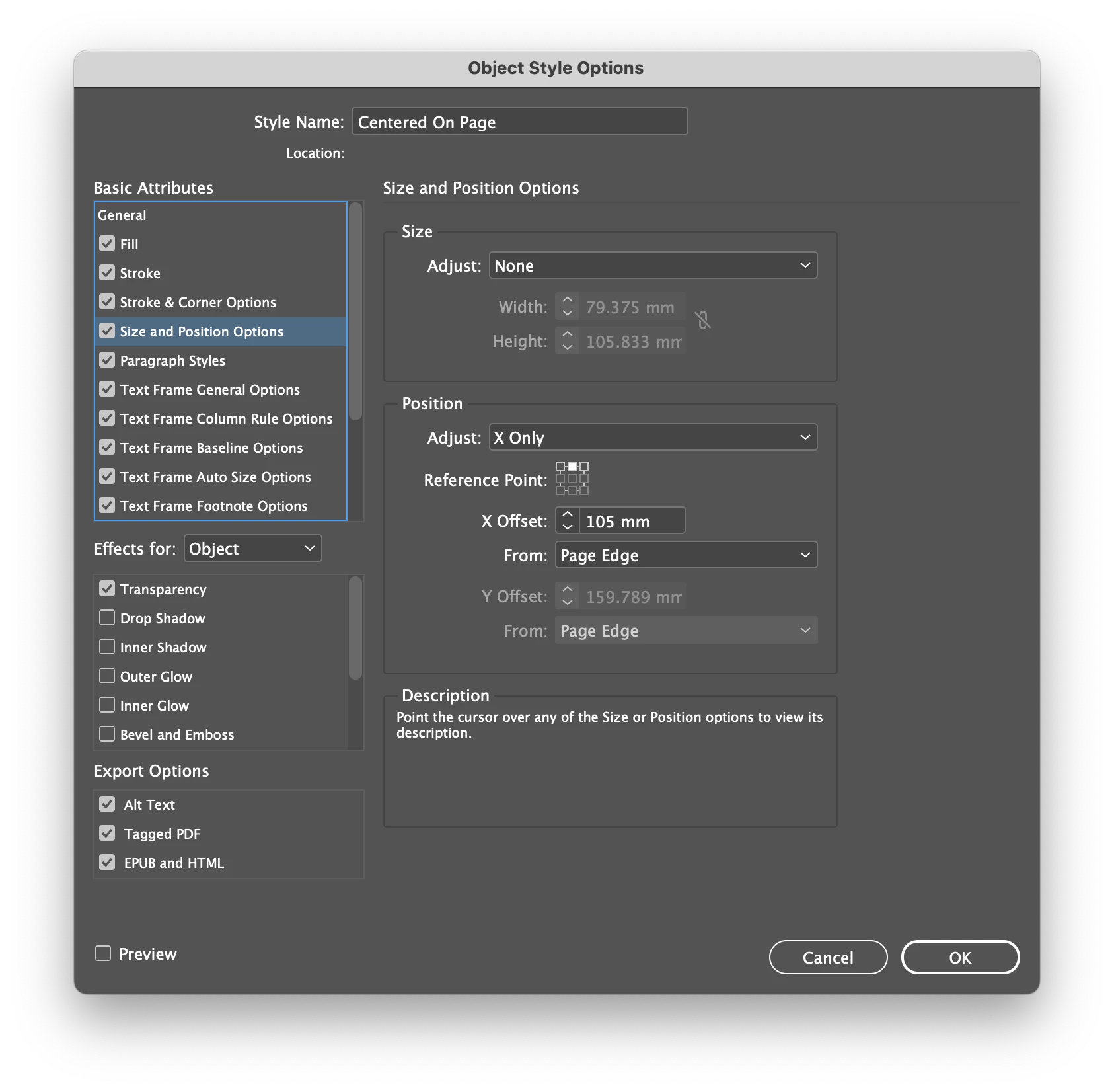Toggle Text Frame Auto Size Options checkbox
Image resolution: width=1114 pixels, height=1092 pixels.
click(107, 477)
